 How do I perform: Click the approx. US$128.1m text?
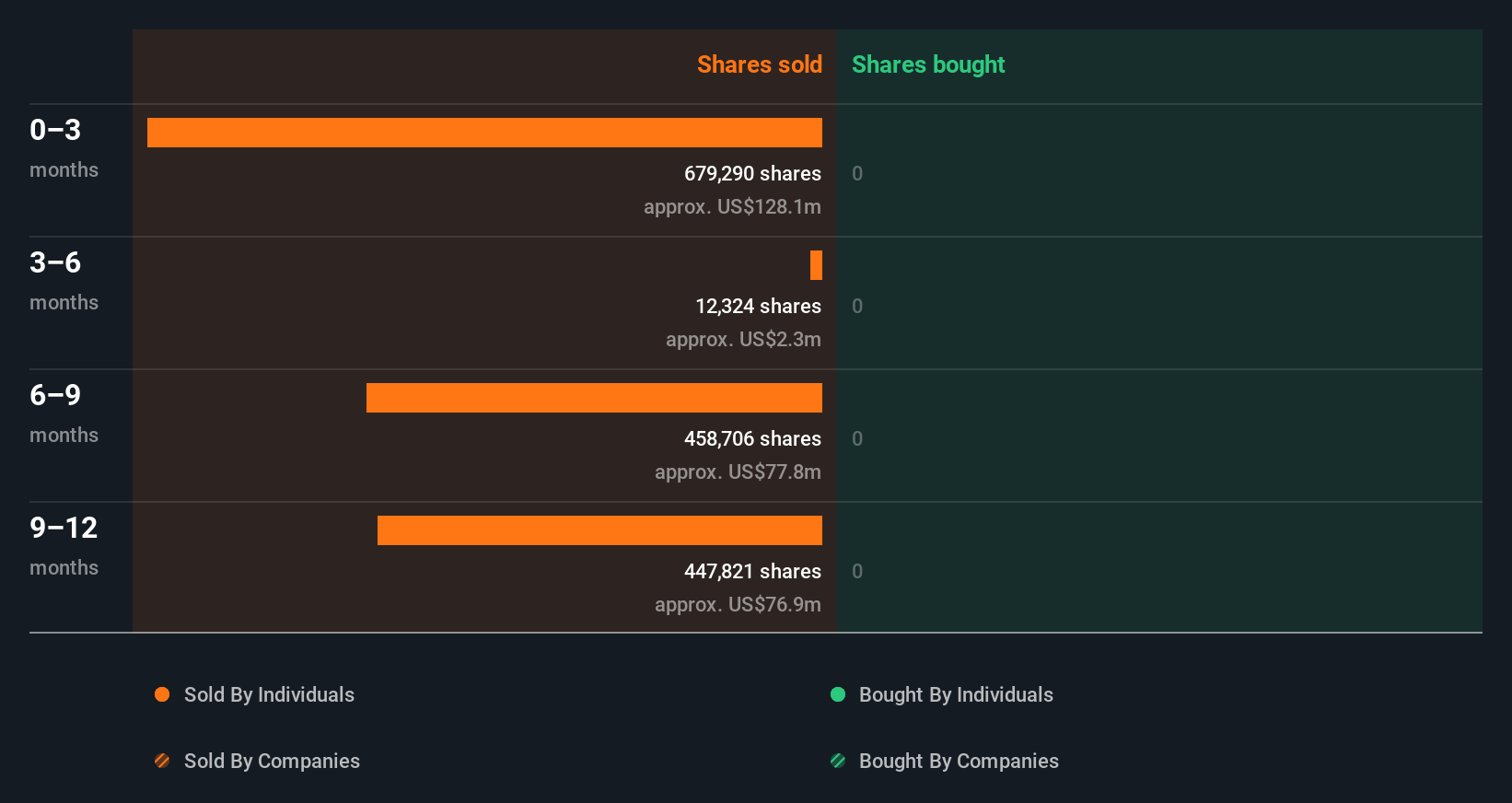tap(732, 206)
